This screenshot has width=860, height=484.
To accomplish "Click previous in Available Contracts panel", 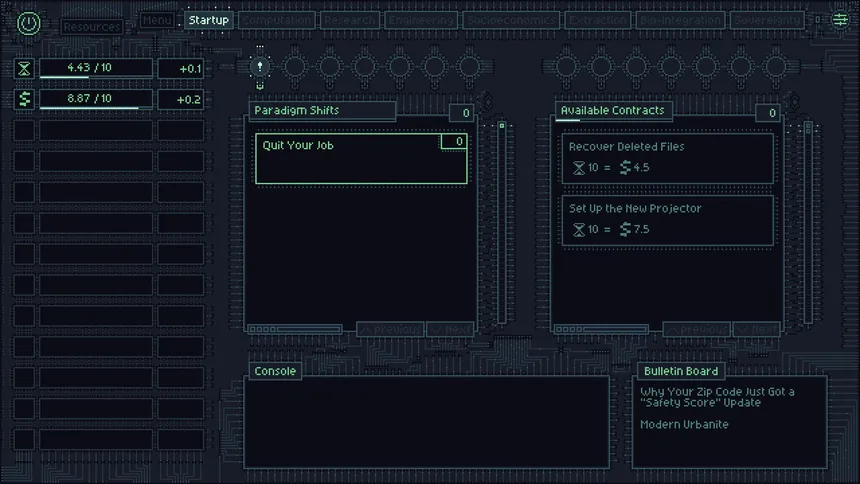I will (697, 329).
